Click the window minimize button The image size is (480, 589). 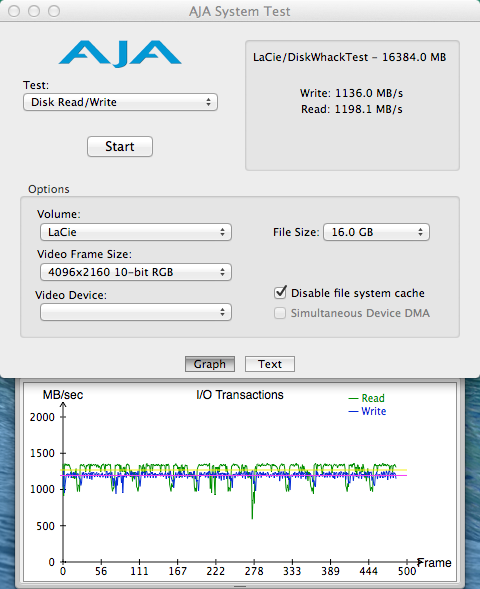coord(34,11)
